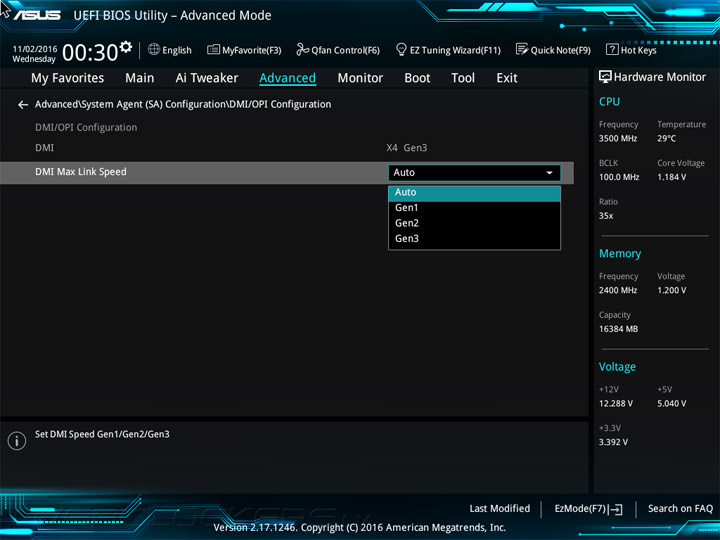The width and height of the screenshot is (720, 540).
Task: Go to the Monitor tab
Action: coord(360,78)
